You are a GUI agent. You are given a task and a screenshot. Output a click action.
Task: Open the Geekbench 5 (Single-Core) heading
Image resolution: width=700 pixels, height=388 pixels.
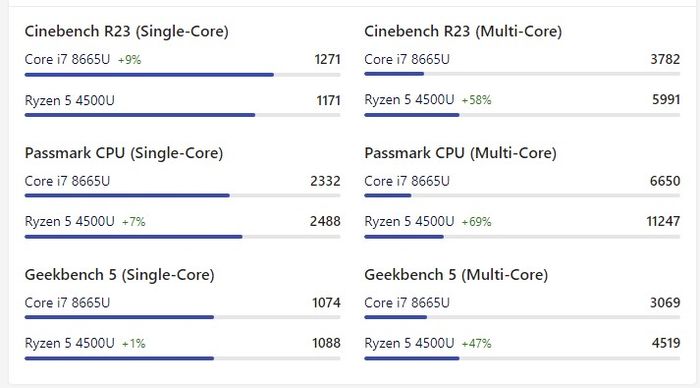(x=119, y=275)
